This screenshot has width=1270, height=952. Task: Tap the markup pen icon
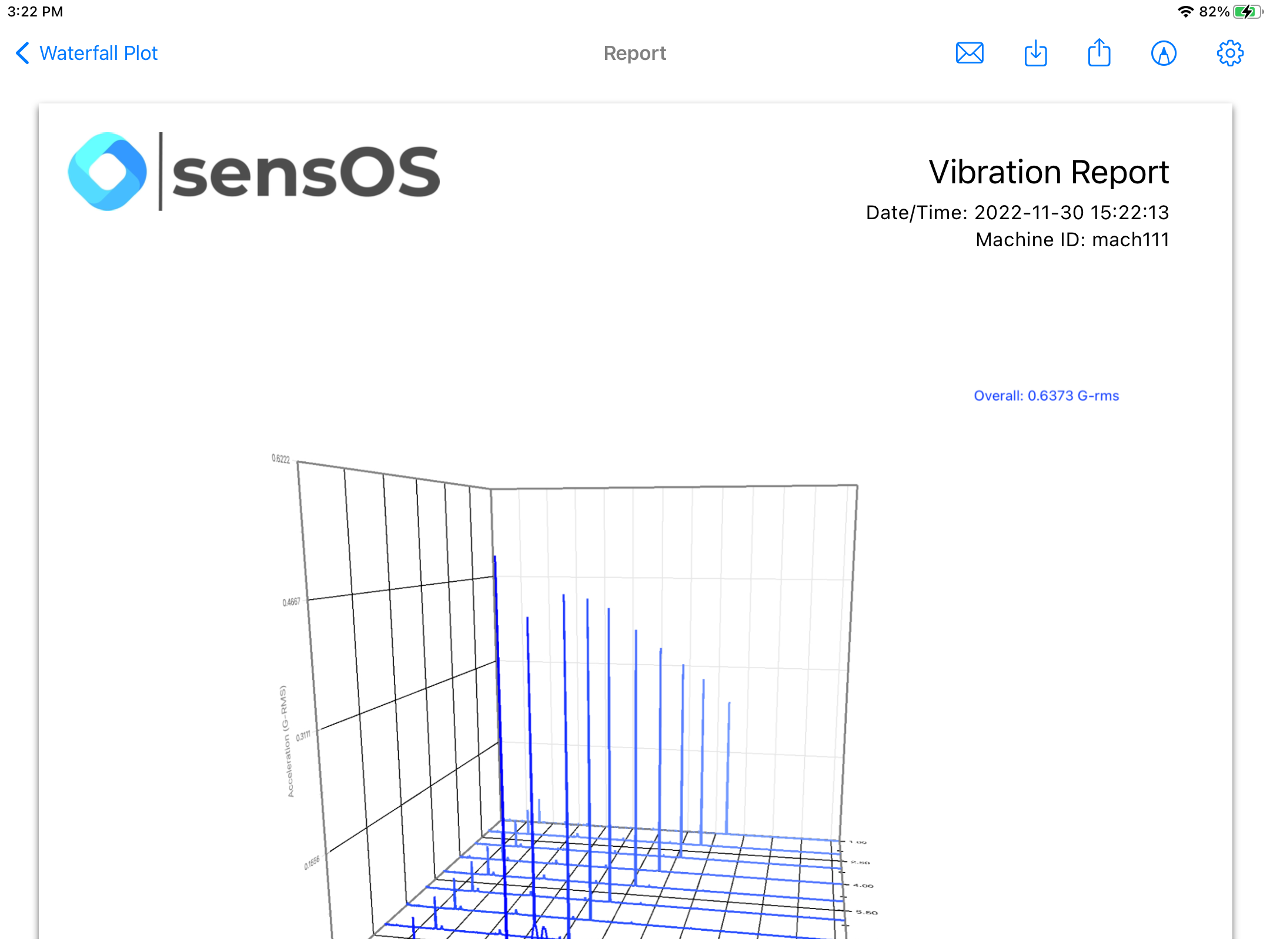click(1164, 53)
